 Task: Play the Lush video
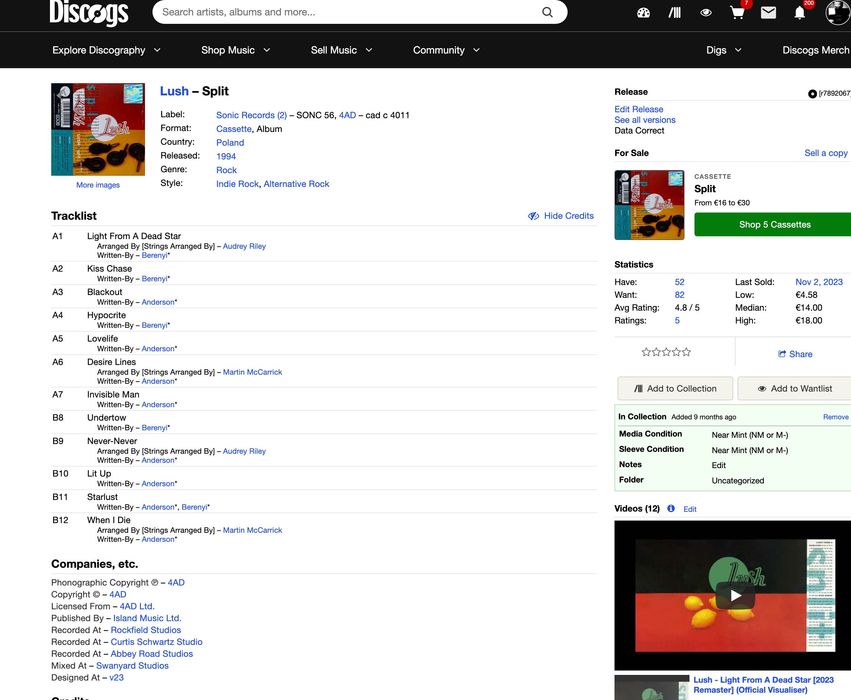(x=735, y=595)
